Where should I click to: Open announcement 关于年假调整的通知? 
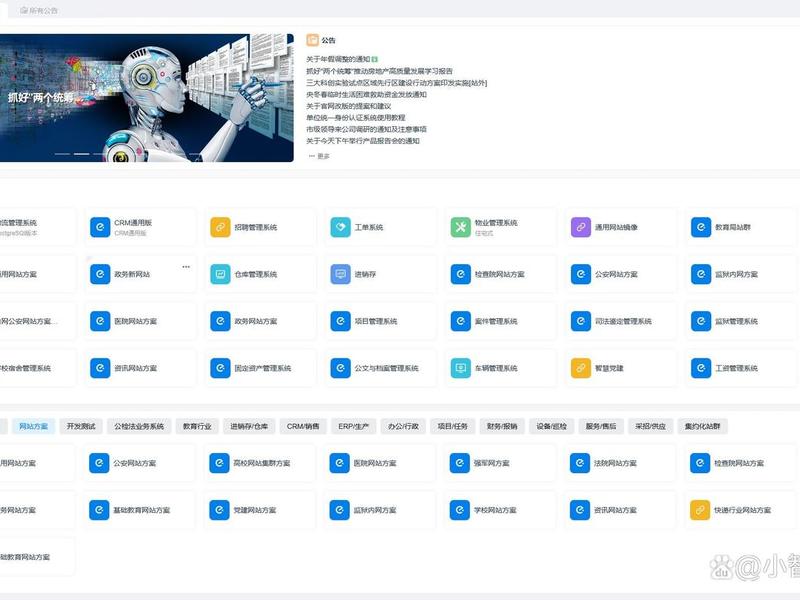(338, 59)
